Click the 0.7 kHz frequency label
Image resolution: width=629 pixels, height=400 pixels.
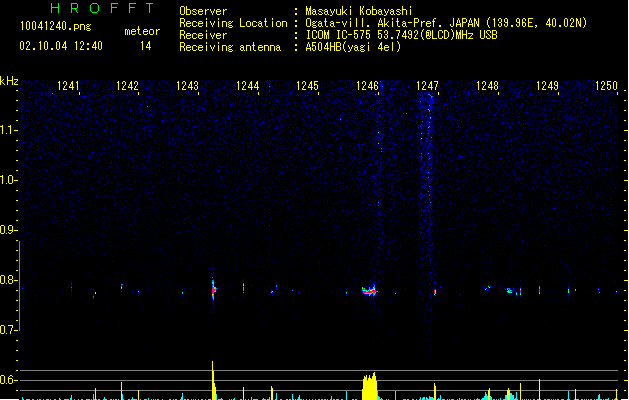[8, 330]
